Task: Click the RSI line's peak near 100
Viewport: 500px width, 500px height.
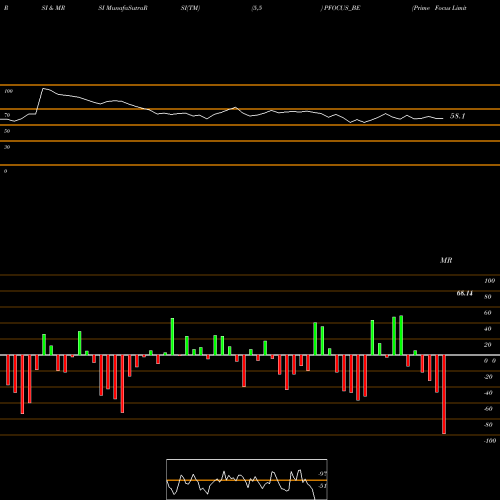Action: coord(44,88)
